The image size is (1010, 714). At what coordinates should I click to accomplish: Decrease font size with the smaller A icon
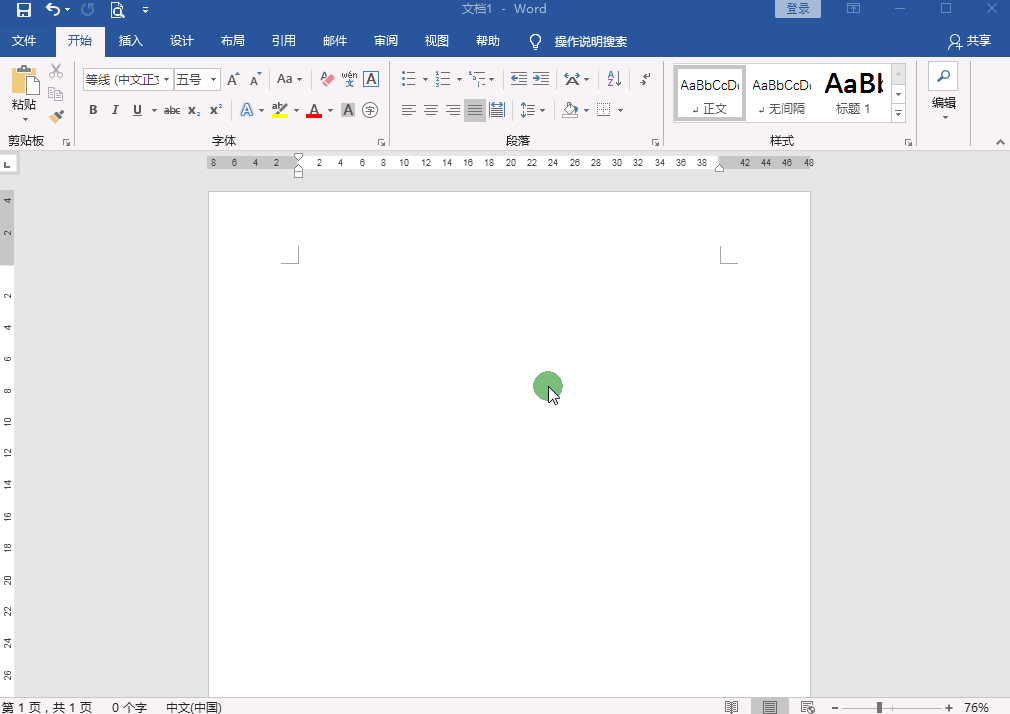[256, 79]
